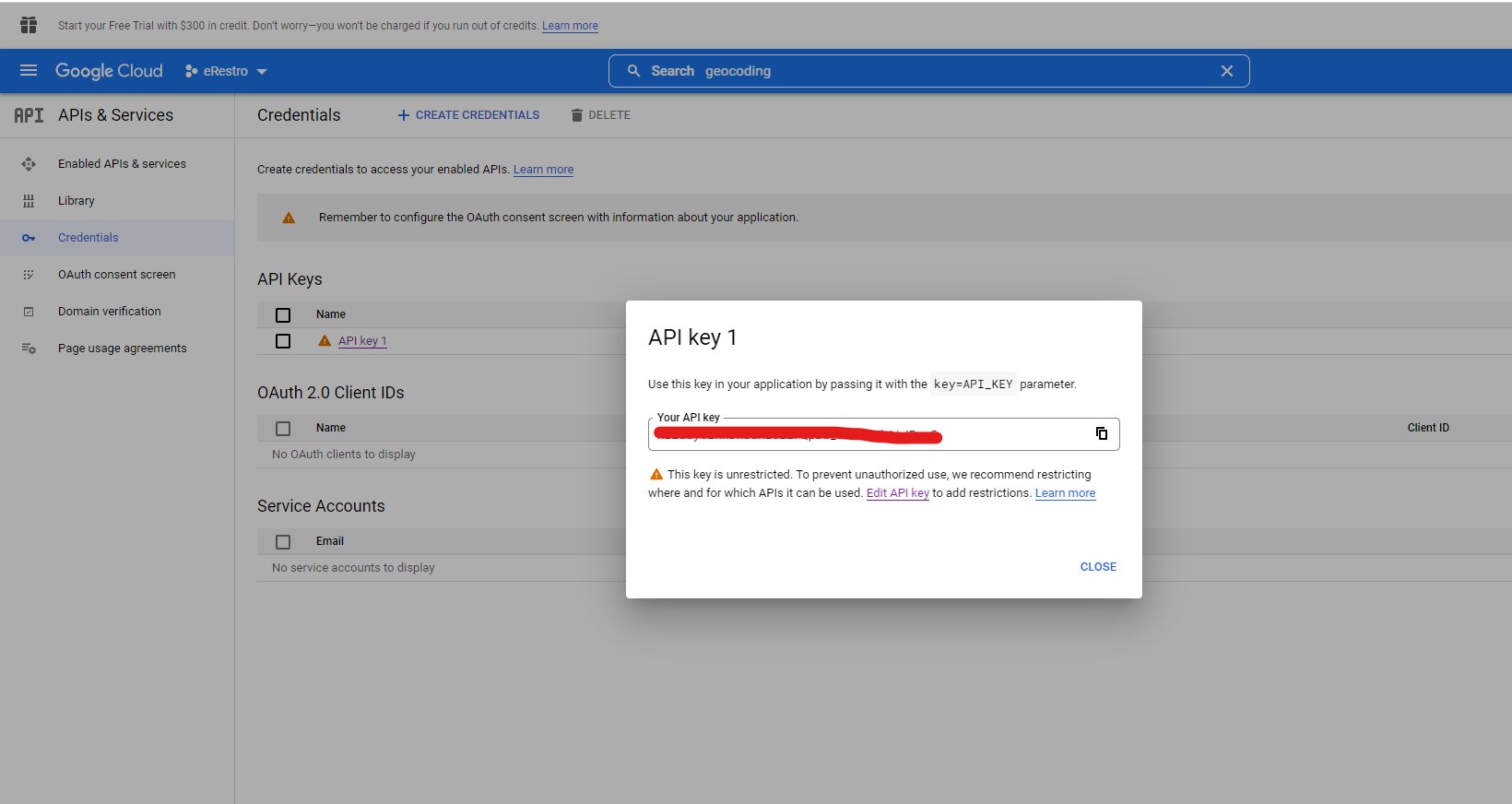Expand the eRestro project selector

coord(226,71)
